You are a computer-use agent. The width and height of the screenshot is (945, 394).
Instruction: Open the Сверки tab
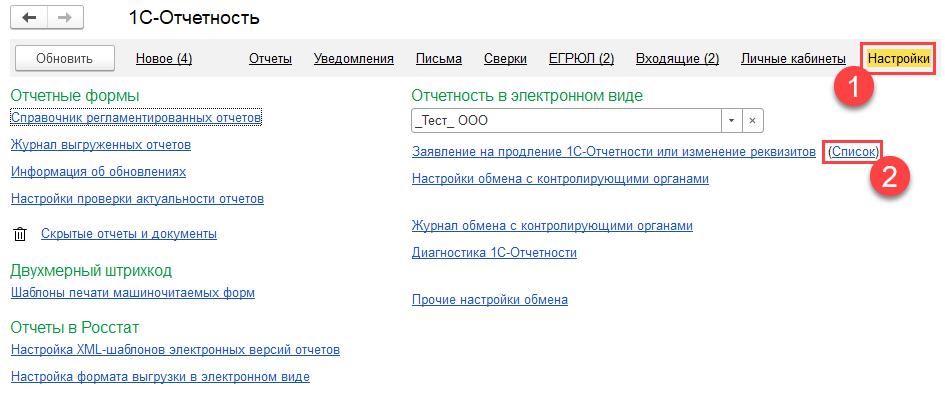[x=505, y=58]
